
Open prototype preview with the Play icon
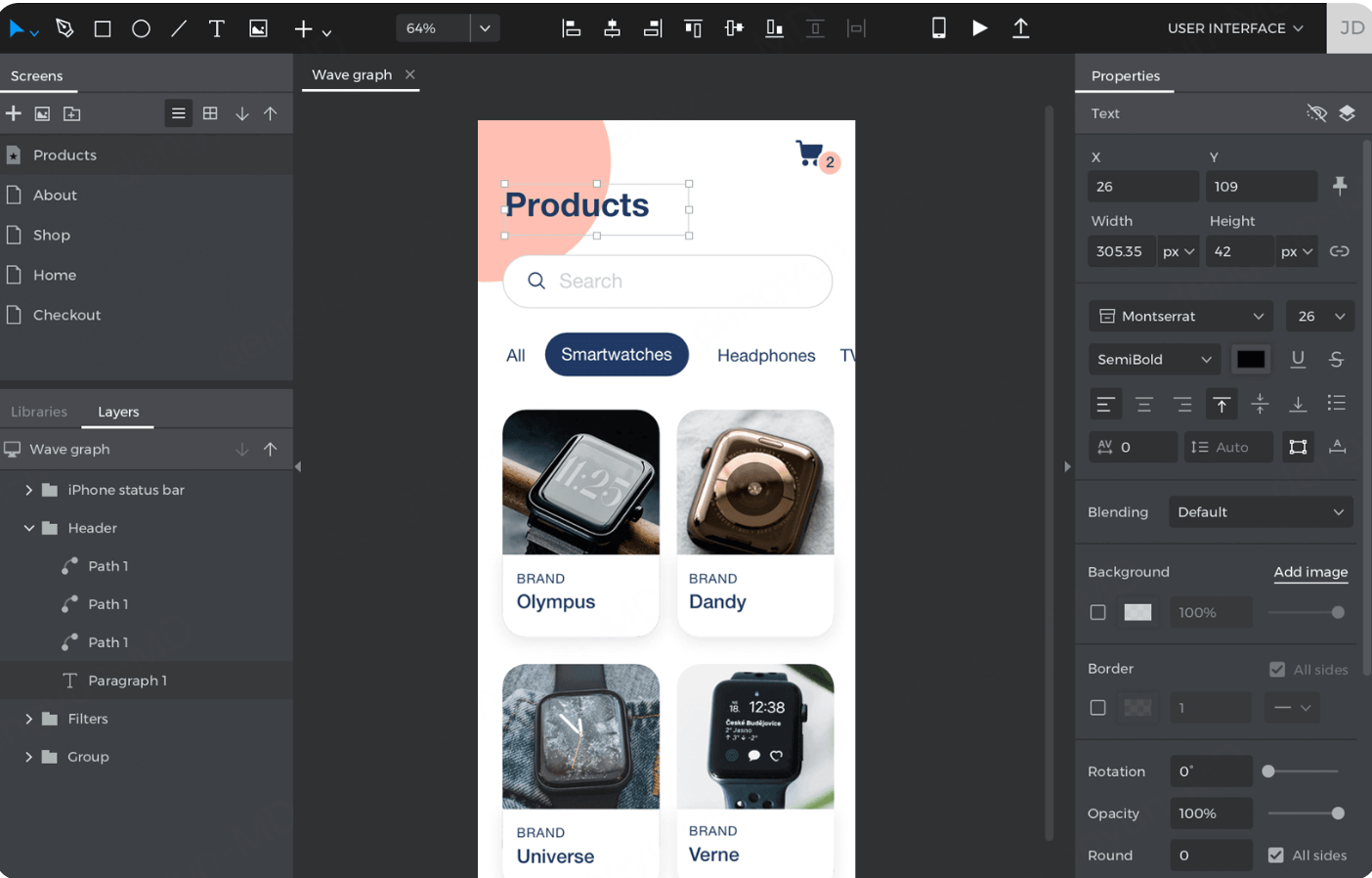tap(980, 28)
